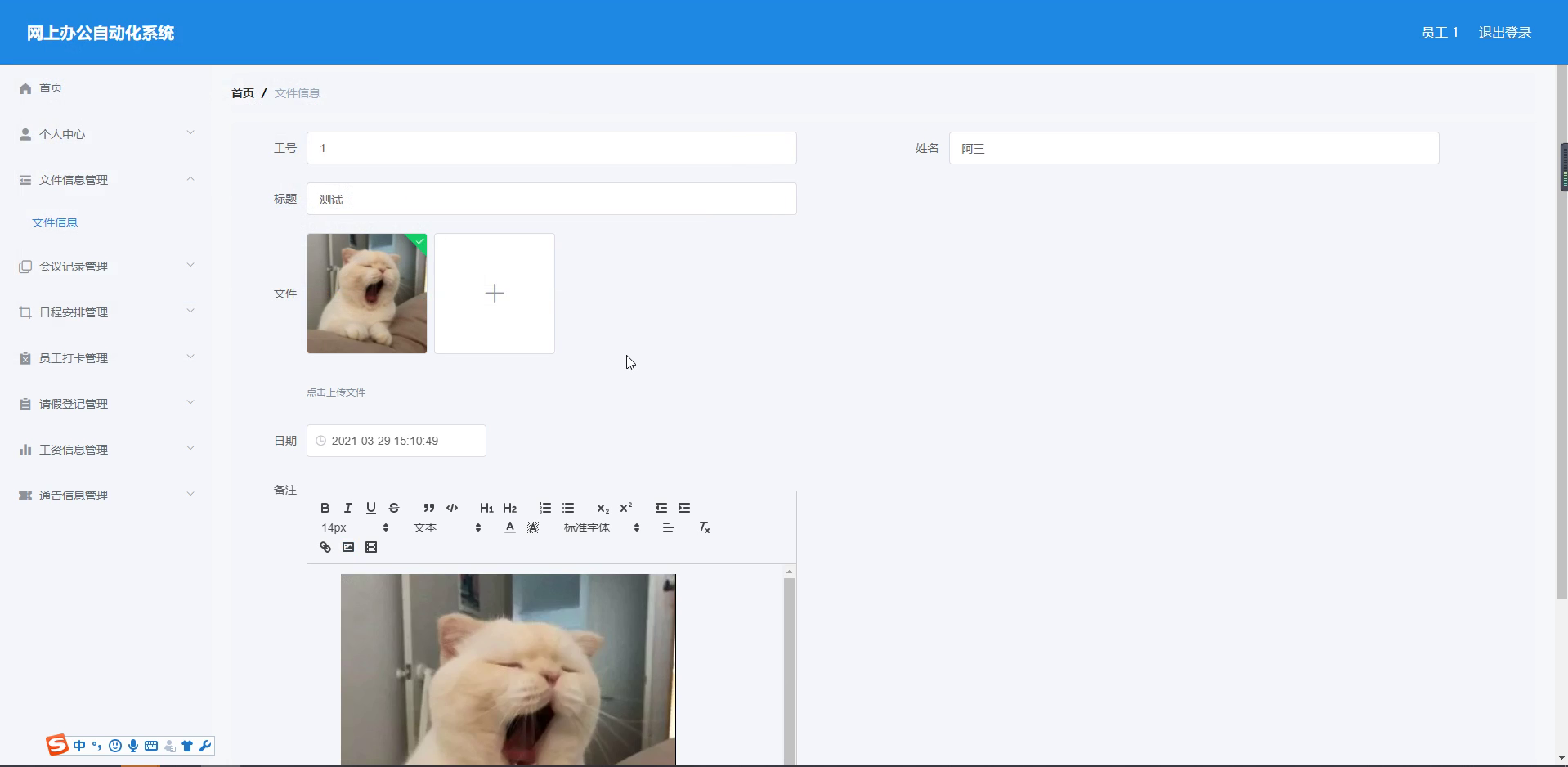Collapse the 文件信息管理 sidebar menu
Screen dimensions: 1568x767
coord(105,179)
